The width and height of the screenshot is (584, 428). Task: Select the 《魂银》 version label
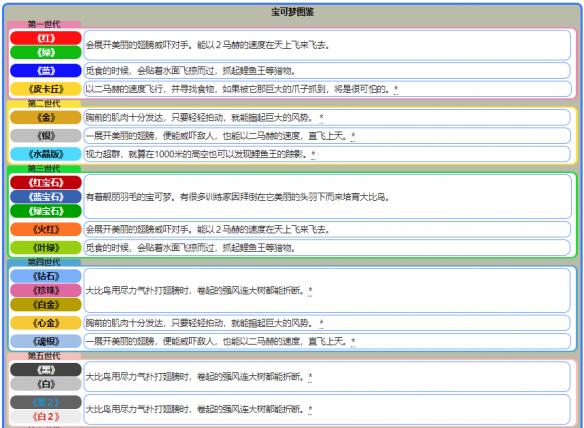tap(46, 341)
